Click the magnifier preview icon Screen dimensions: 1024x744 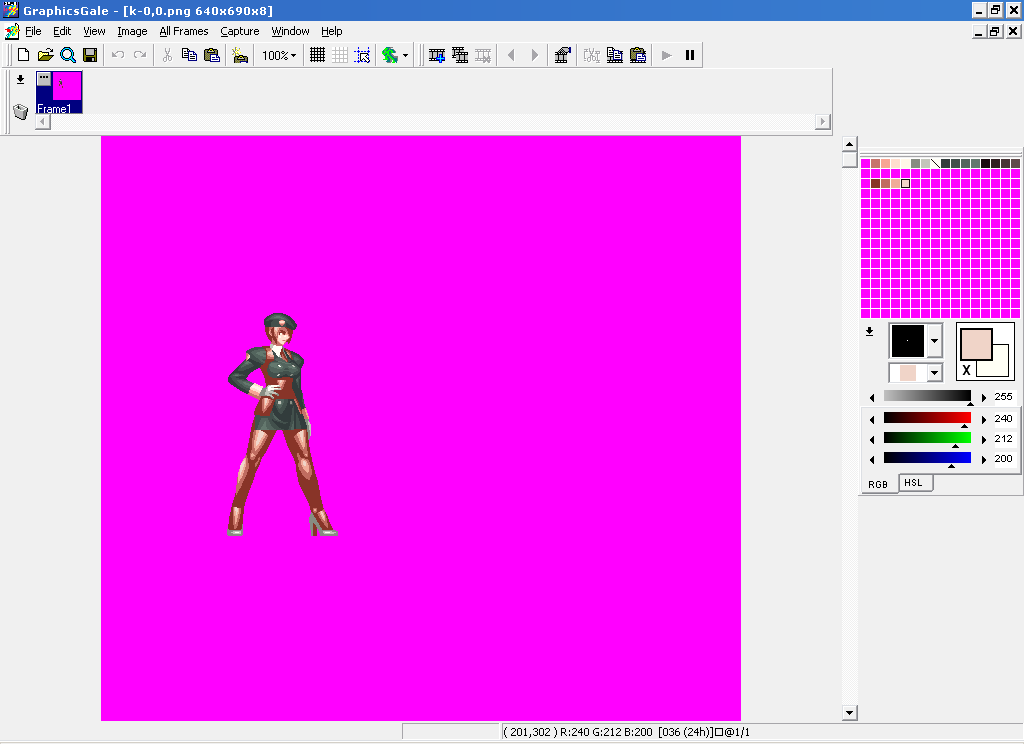(x=68, y=55)
